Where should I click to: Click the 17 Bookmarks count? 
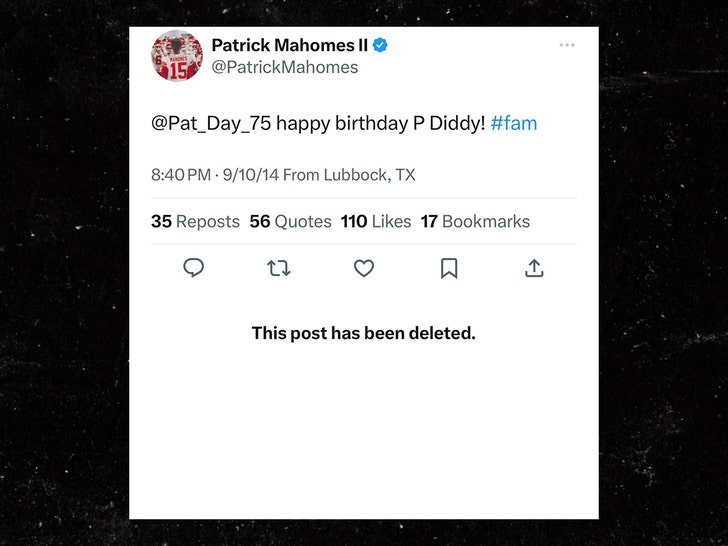pyautogui.click(x=475, y=222)
